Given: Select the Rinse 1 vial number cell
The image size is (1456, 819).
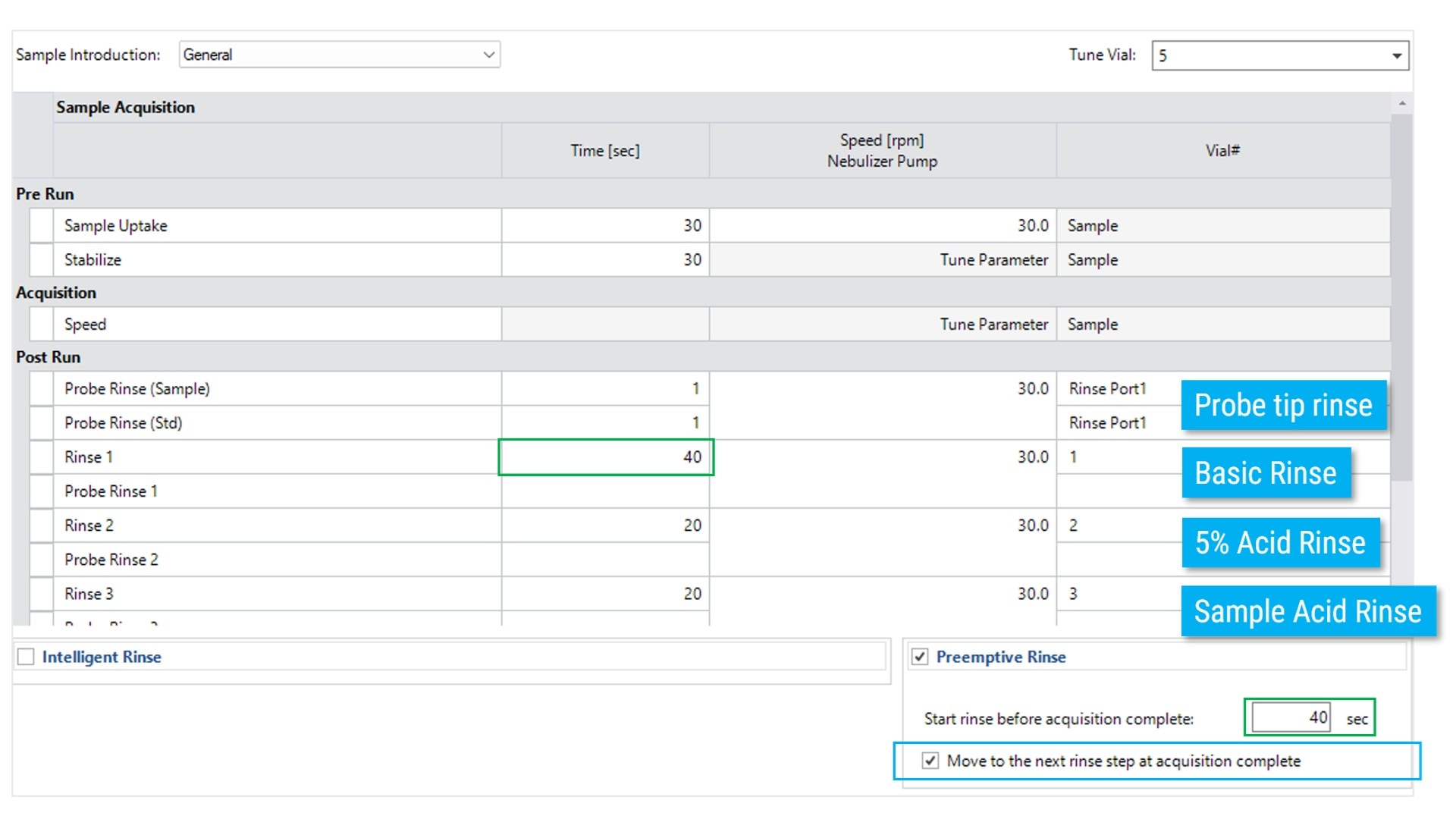Looking at the screenshot, I should (x=1119, y=457).
